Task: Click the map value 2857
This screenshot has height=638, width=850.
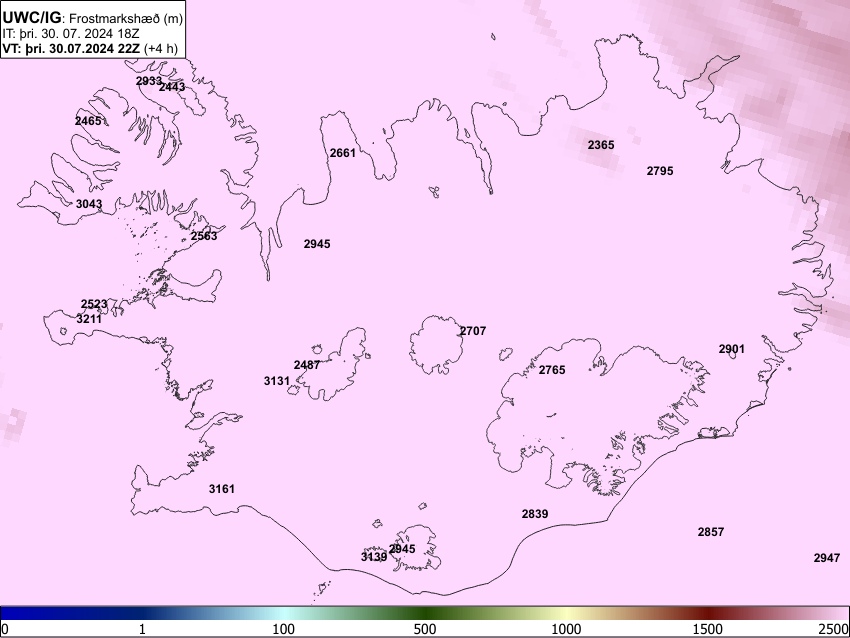Action: [x=711, y=532]
